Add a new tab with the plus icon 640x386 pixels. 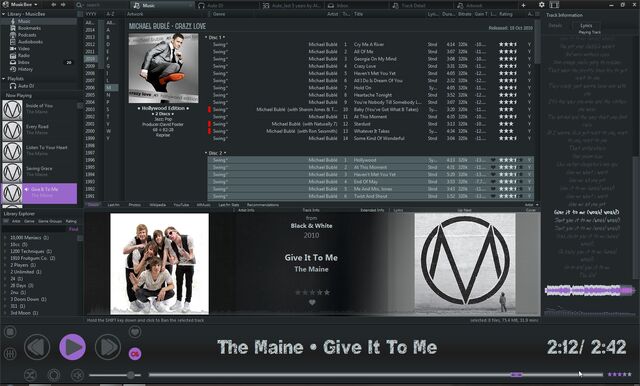point(524,5)
